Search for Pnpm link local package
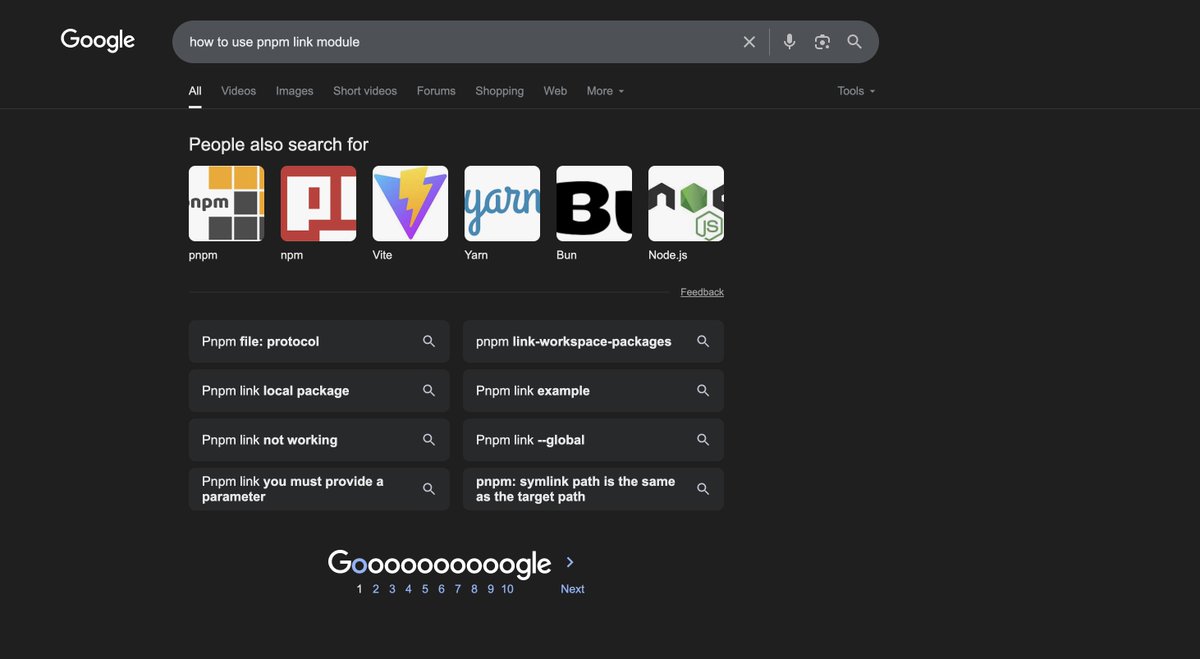Viewport: 1200px width, 659px height. (x=319, y=390)
